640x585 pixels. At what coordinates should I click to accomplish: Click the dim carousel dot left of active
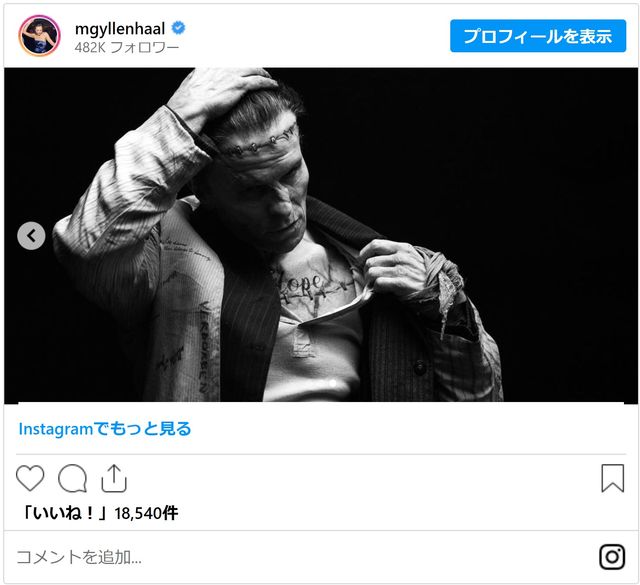point(321,383)
